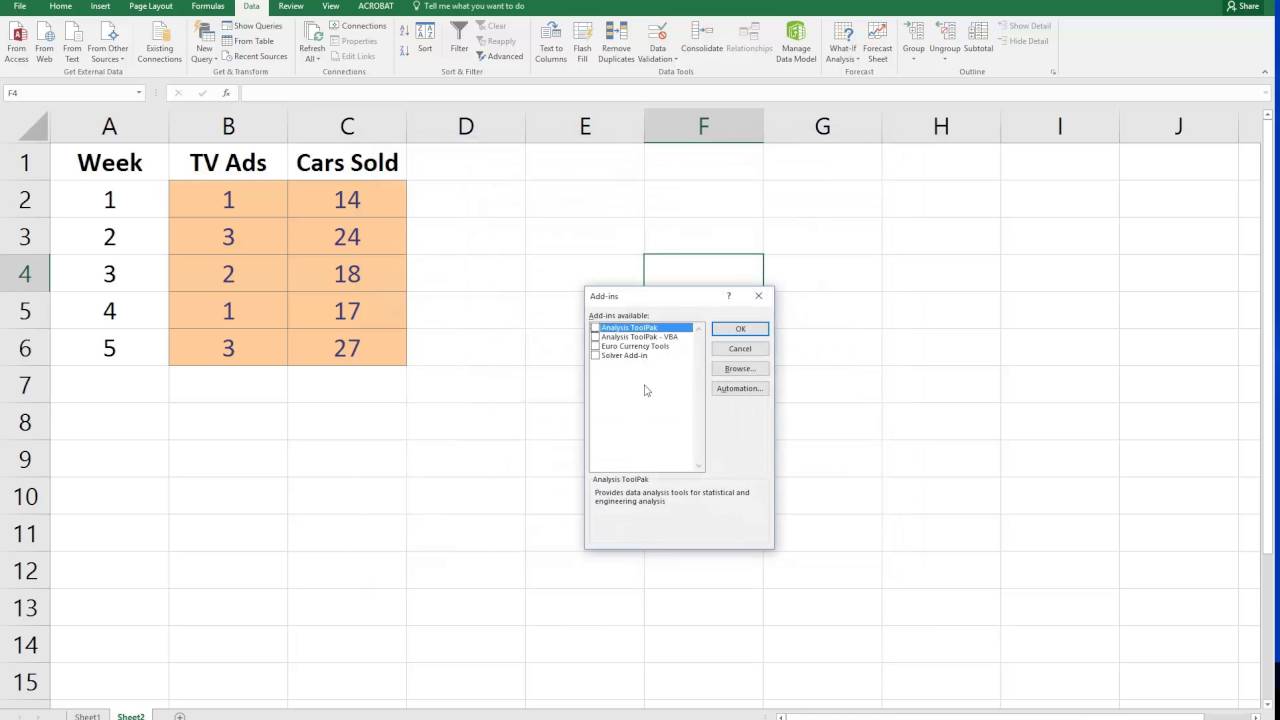Select the cell containing 24
This screenshot has width=1280, height=720.
[347, 237]
